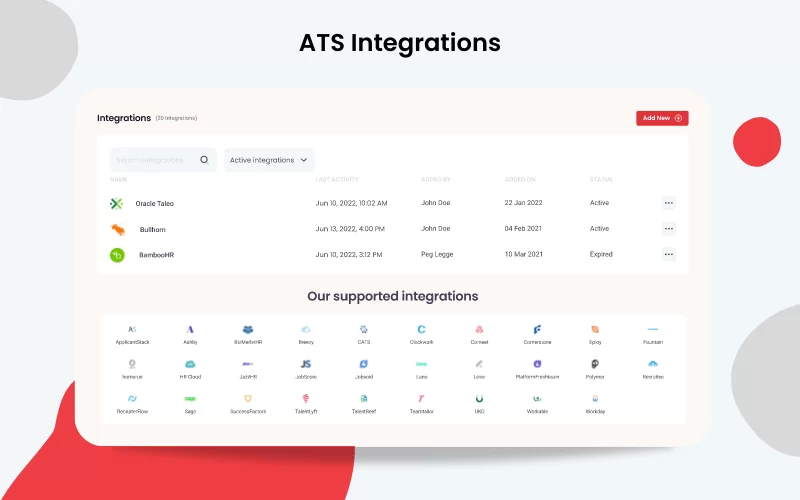
Task: Select the JazzHR integration icon
Action: pos(248,364)
